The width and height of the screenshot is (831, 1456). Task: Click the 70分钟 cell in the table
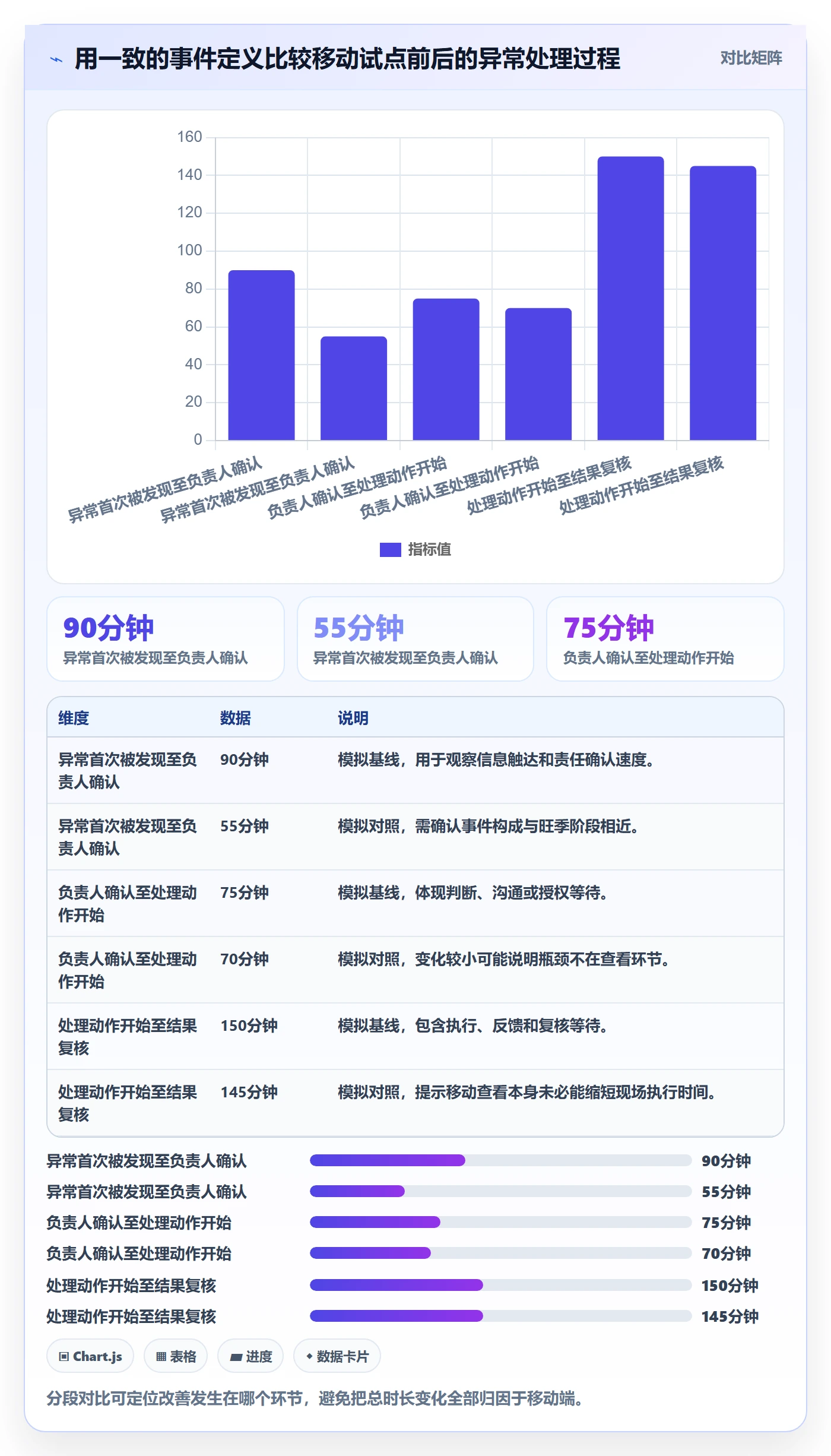[x=245, y=959]
